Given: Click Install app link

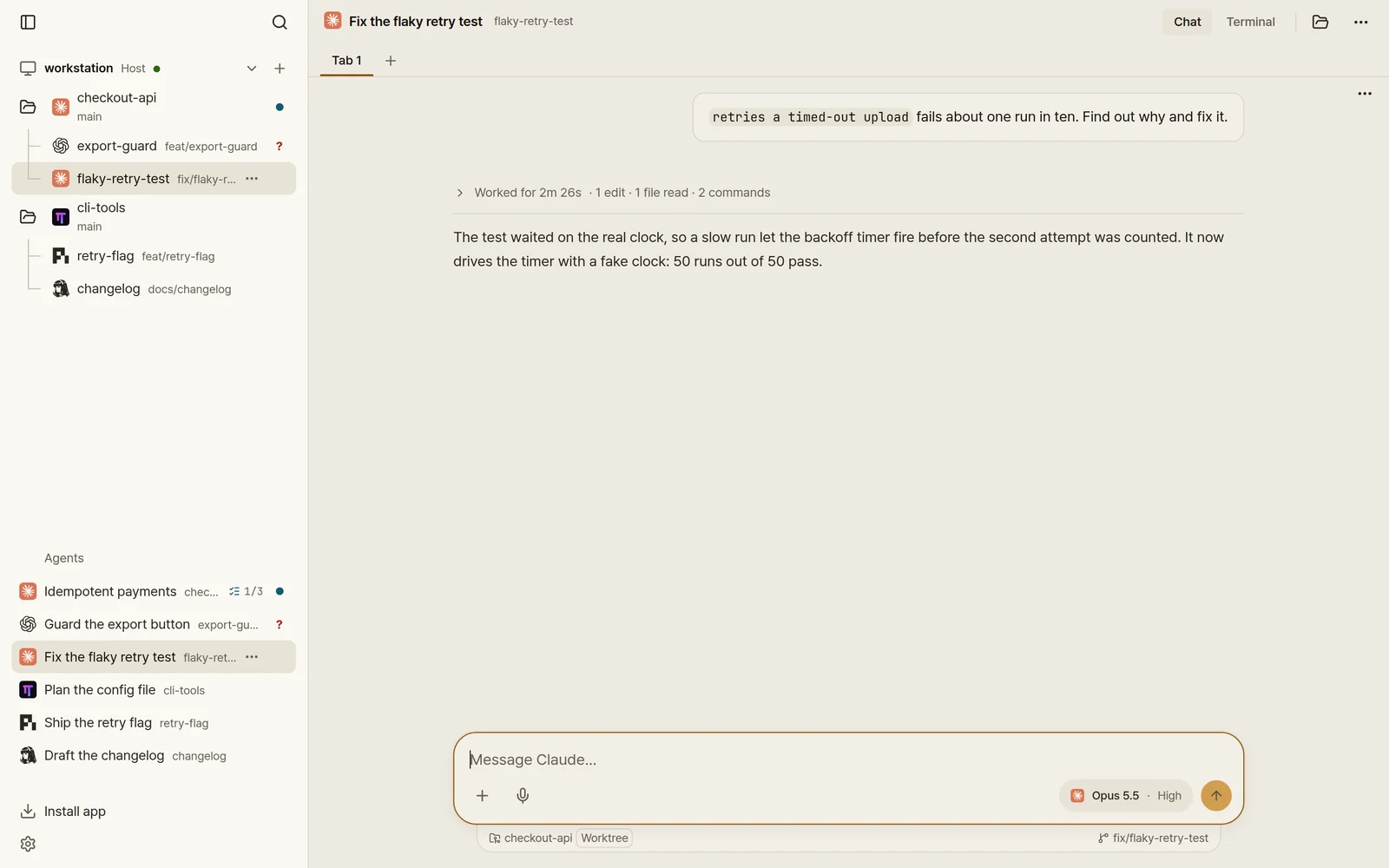Looking at the screenshot, I should coord(63,812).
